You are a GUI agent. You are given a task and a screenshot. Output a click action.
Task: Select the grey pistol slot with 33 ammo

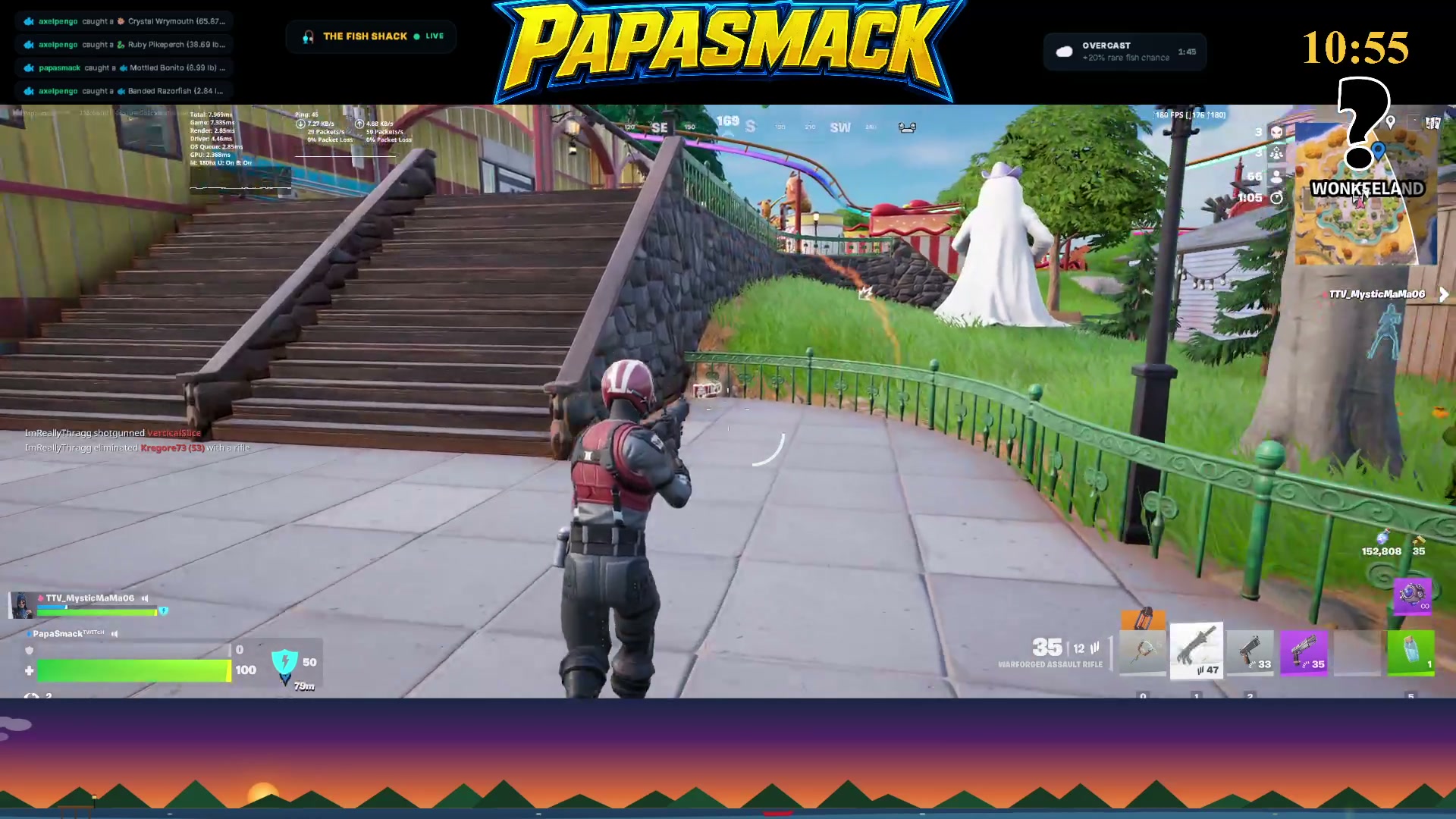click(x=1250, y=652)
